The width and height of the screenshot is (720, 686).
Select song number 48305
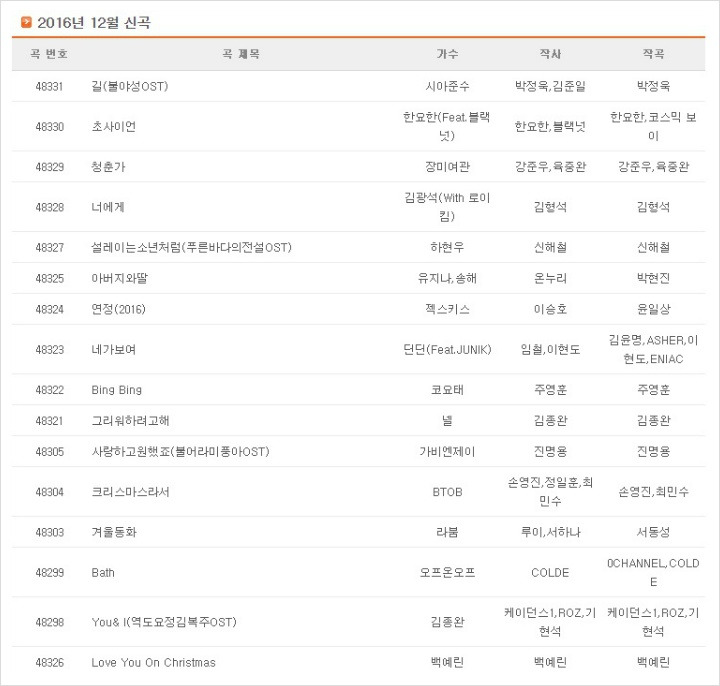49,452
